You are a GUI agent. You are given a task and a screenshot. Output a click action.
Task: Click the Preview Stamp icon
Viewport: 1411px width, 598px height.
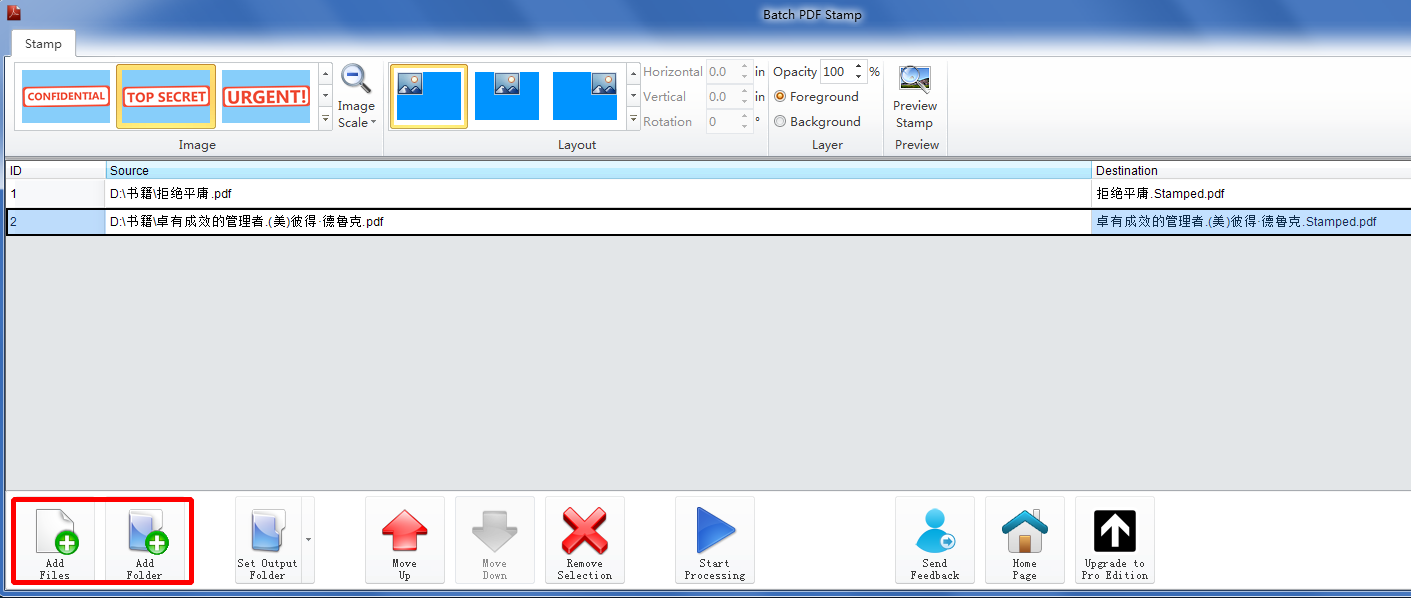click(x=914, y=80)
